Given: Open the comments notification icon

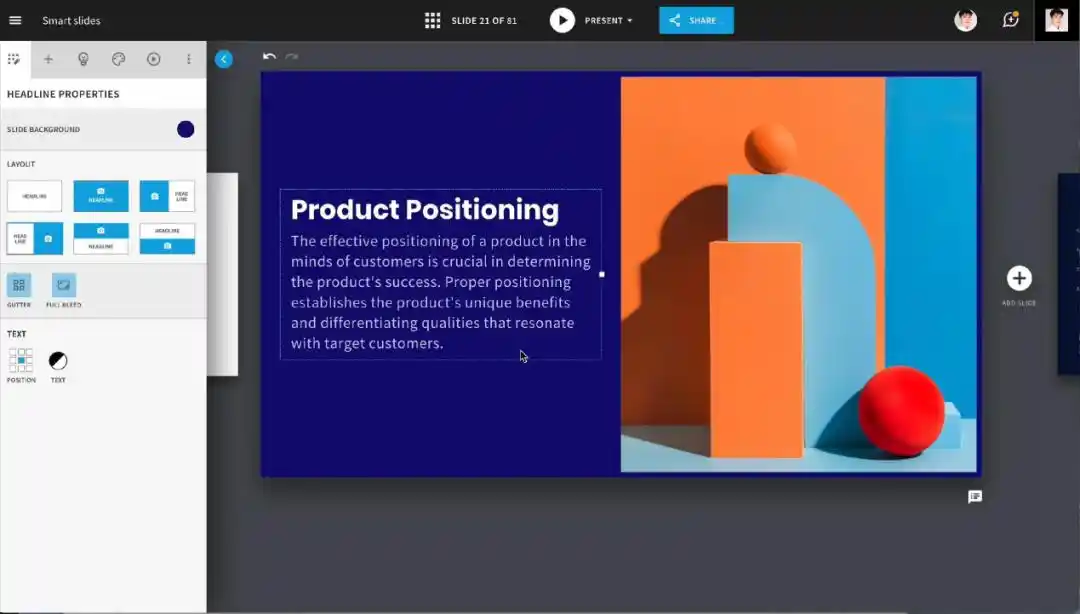Looking at the screenshot, I should (x=1010, y=20).
